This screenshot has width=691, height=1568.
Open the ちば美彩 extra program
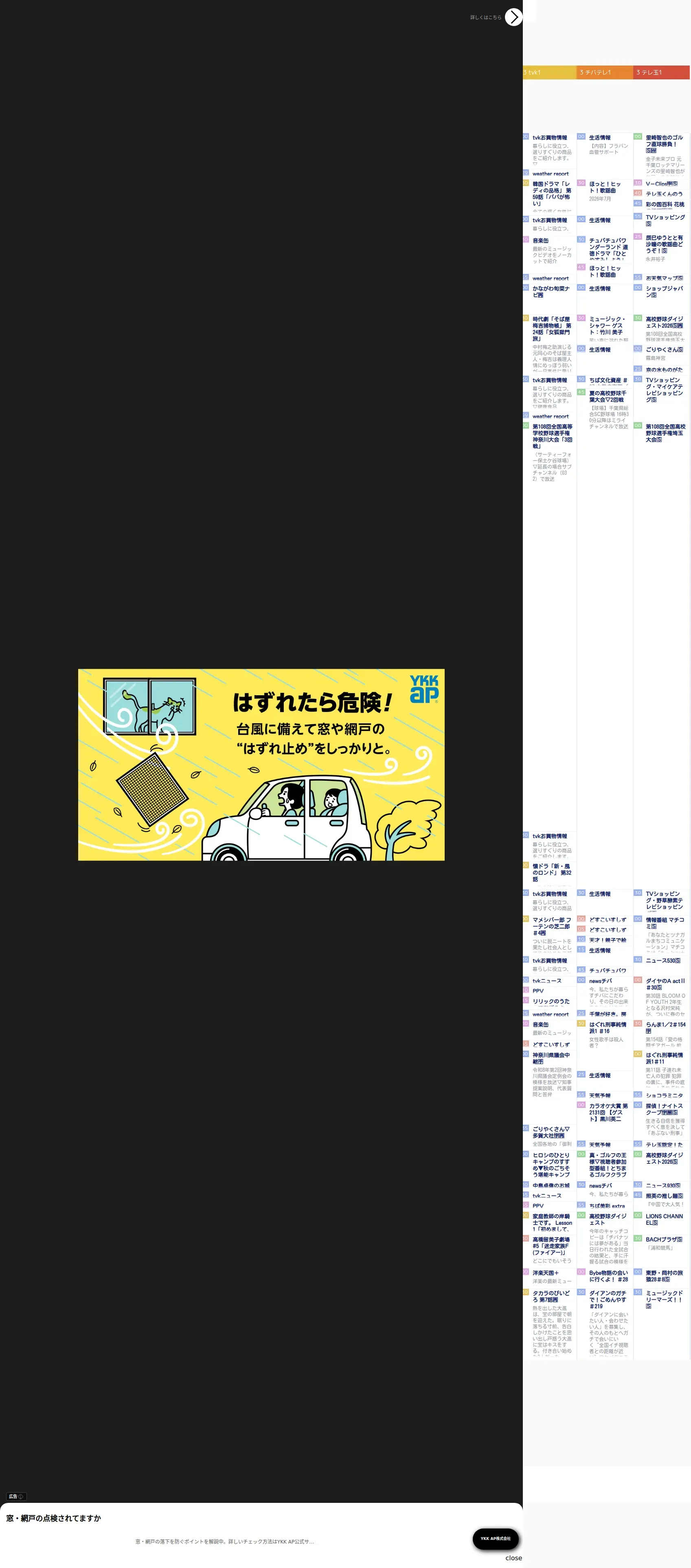point(607,1205)
